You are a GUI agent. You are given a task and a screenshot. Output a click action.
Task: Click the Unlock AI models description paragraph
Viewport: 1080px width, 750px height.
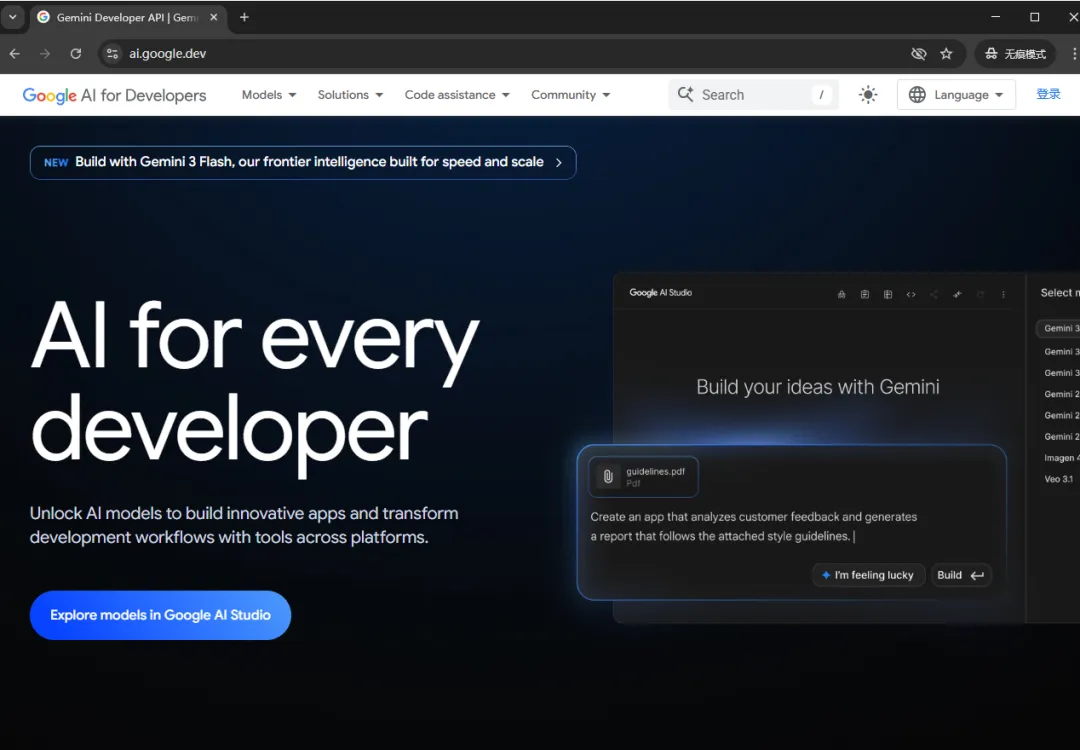pyautogui.click(x=244, y=525)
